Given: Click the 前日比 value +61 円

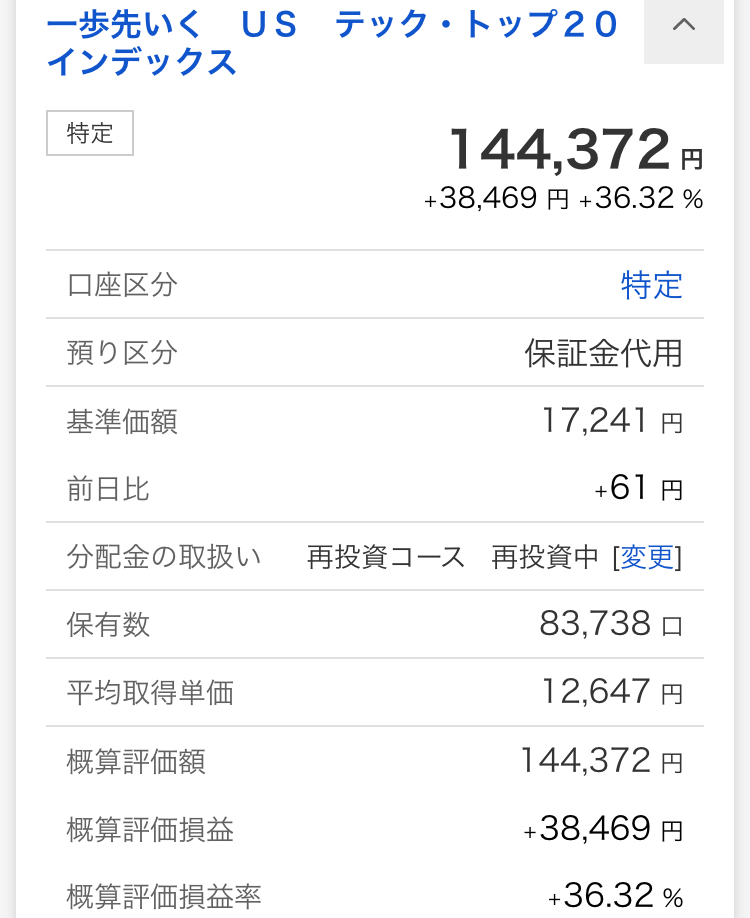Looking at the screenshot, I should 637,489.
